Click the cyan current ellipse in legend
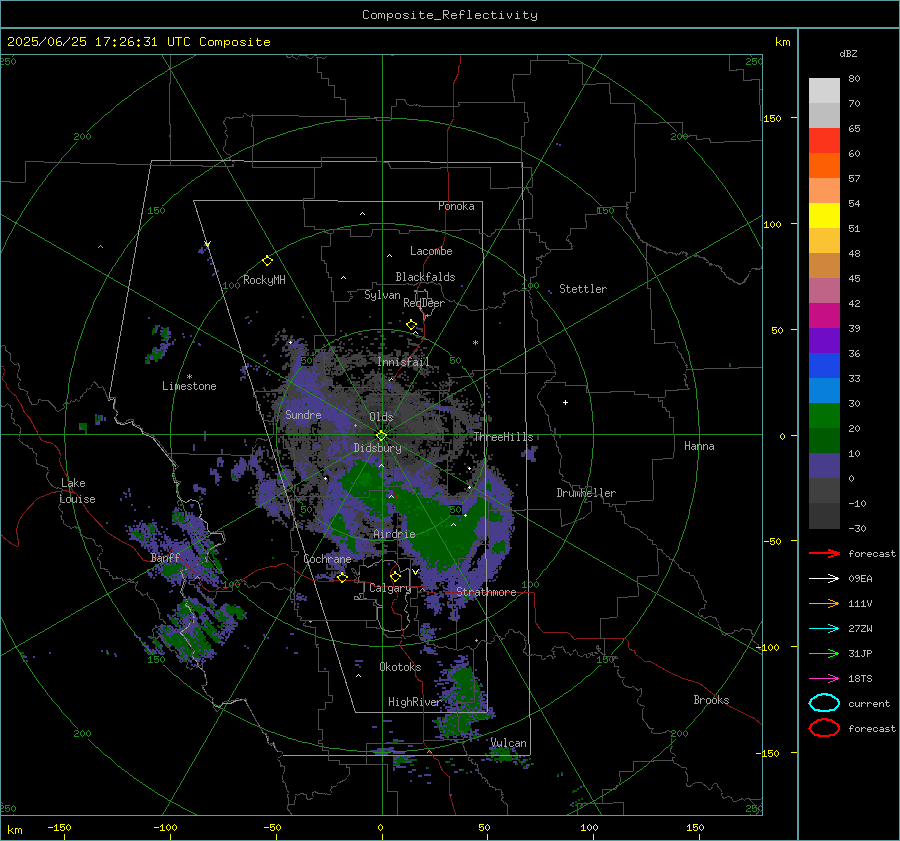 click(824, 703)
